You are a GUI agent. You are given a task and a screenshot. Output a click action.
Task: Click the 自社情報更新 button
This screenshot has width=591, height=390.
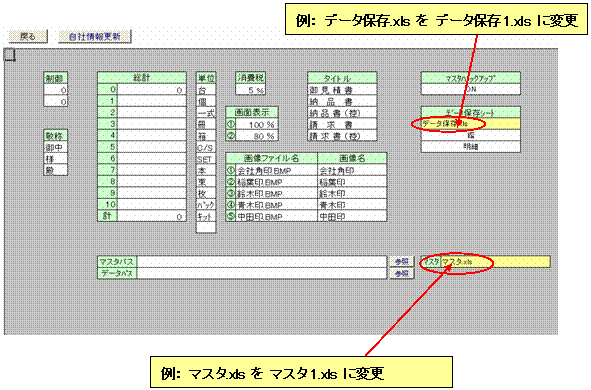(x=95, y=37)
